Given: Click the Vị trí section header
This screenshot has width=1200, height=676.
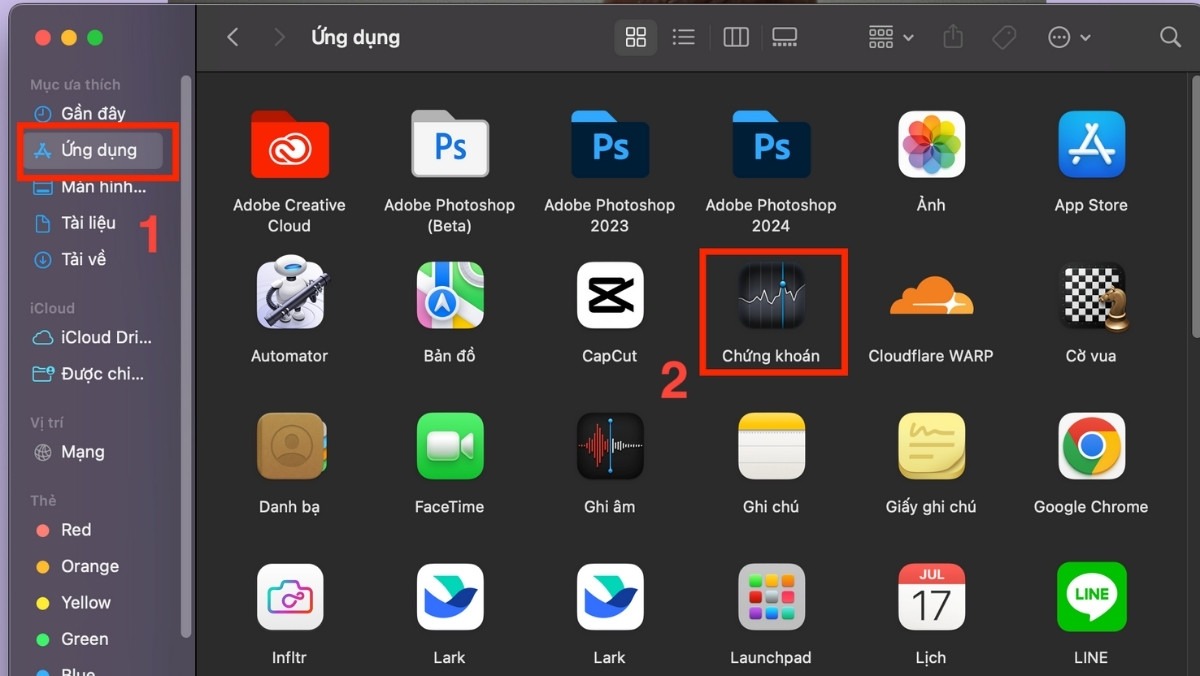Looking at the screenshot, I should point(47,423).
